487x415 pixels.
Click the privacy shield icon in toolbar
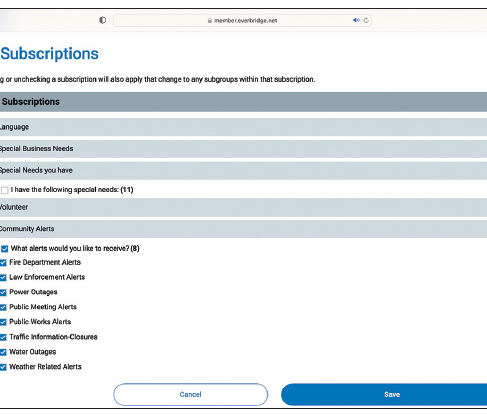[x=103, y=20]
